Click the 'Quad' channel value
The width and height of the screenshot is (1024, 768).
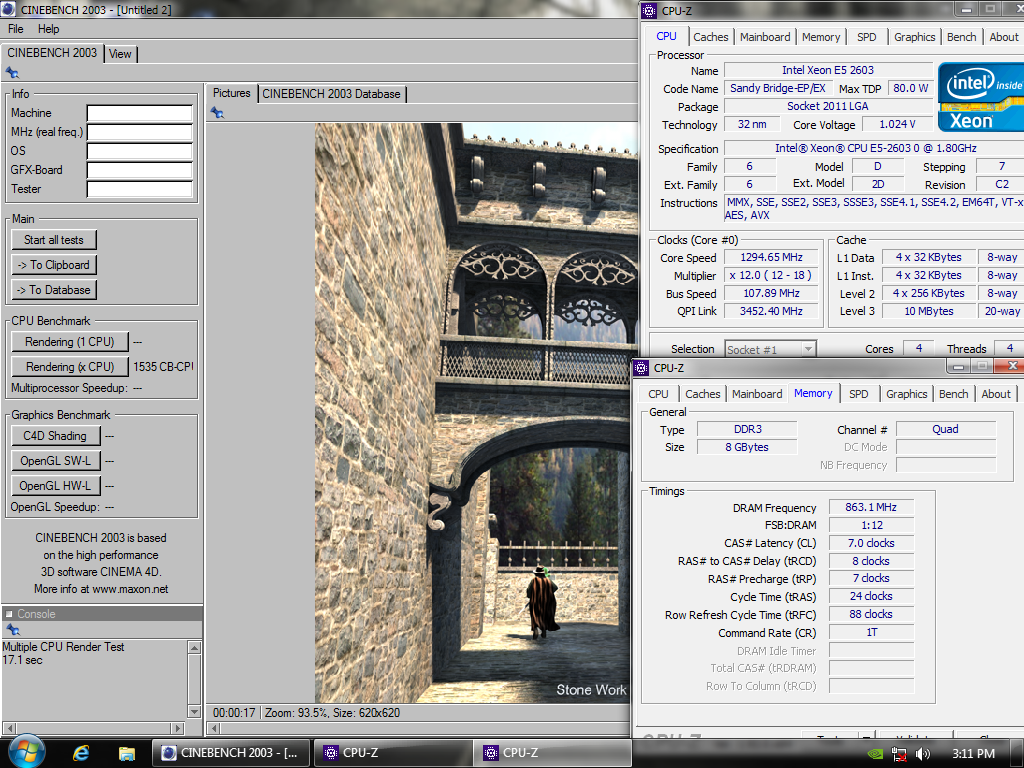point(945,429)
